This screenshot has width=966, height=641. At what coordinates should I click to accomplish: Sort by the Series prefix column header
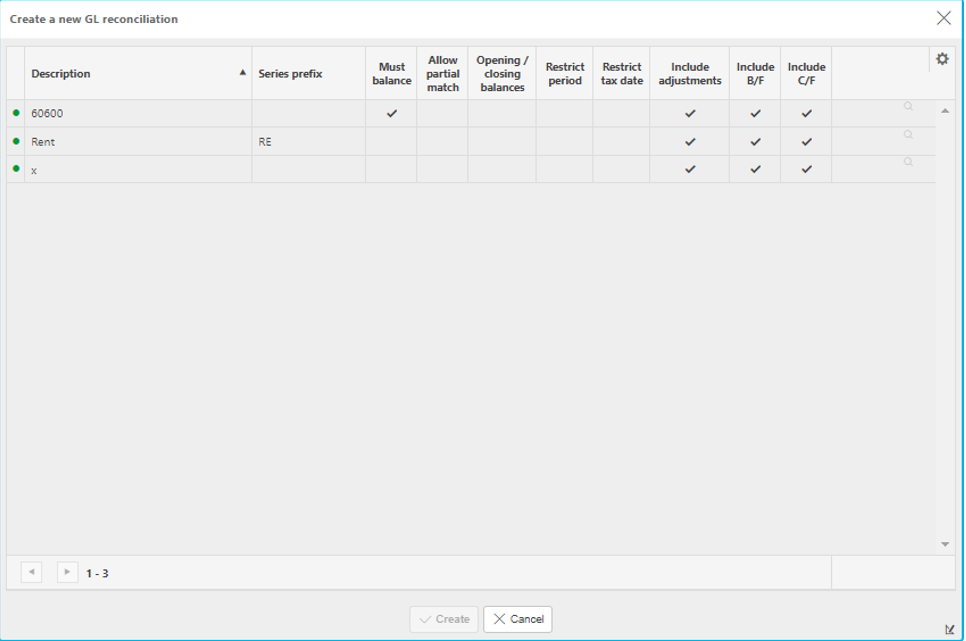[309, 73]
